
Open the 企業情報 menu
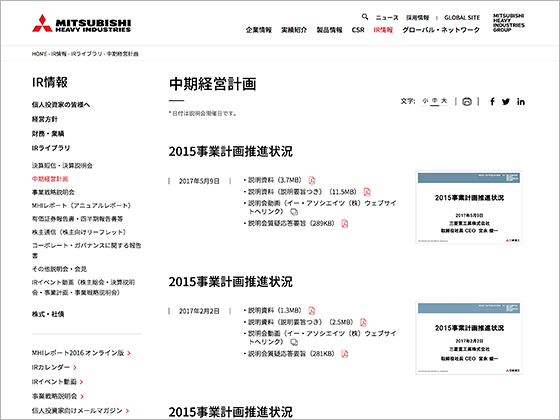click(x=259, y=30)
